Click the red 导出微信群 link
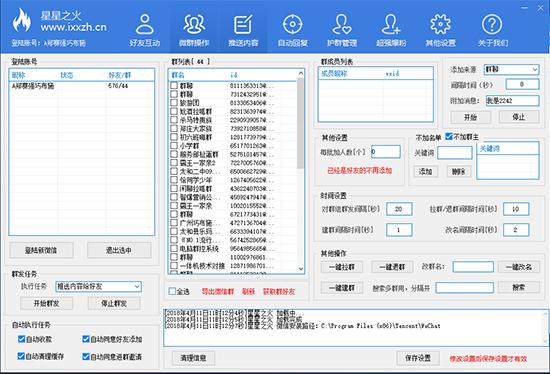 coord(218,292)
